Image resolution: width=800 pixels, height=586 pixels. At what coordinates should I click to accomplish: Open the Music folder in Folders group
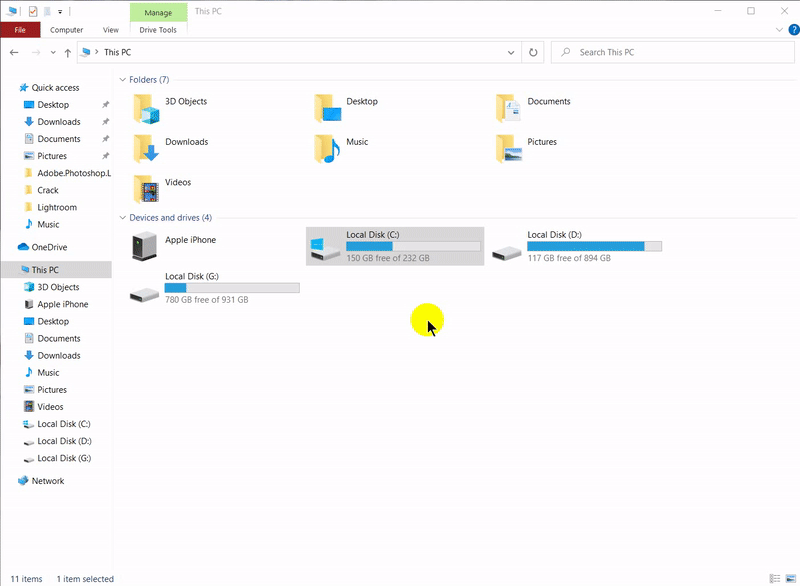pyautogui.click(x=328, y=149)
